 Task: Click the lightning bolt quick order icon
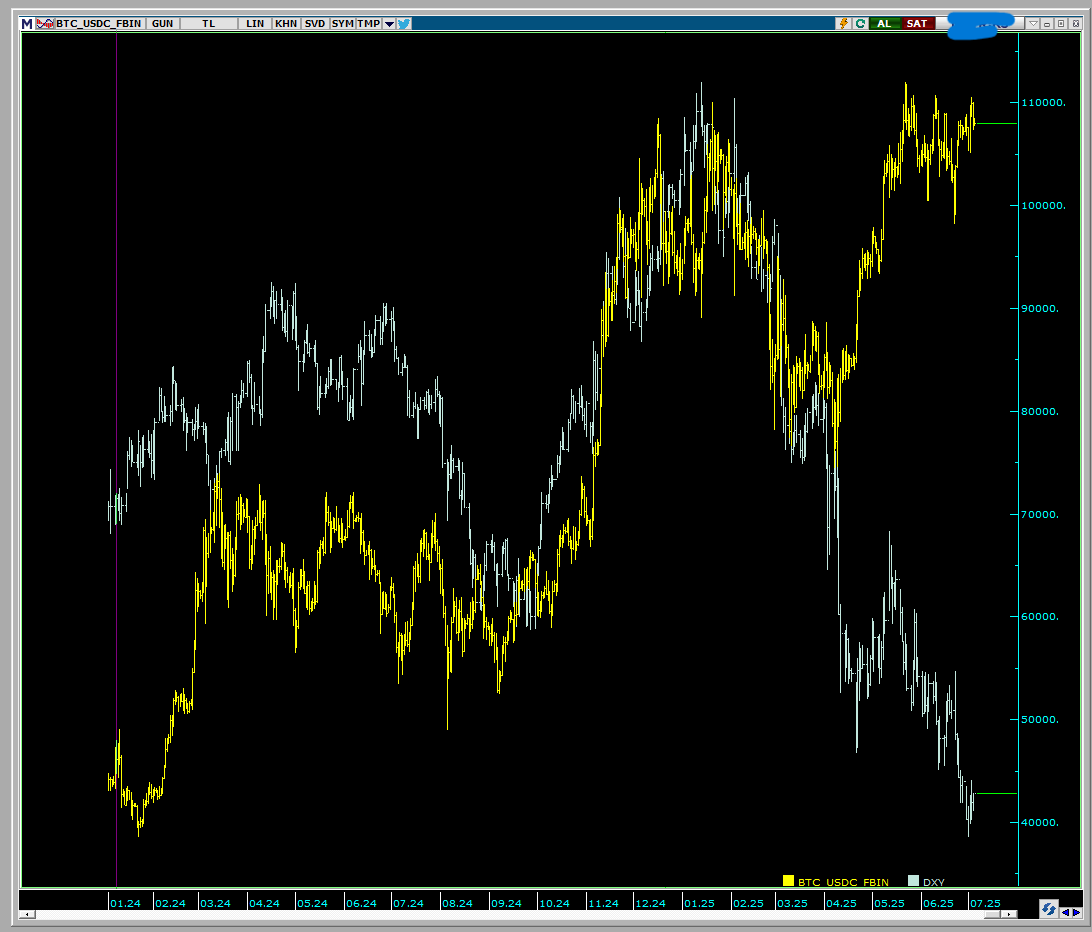[x=843, y=23]
